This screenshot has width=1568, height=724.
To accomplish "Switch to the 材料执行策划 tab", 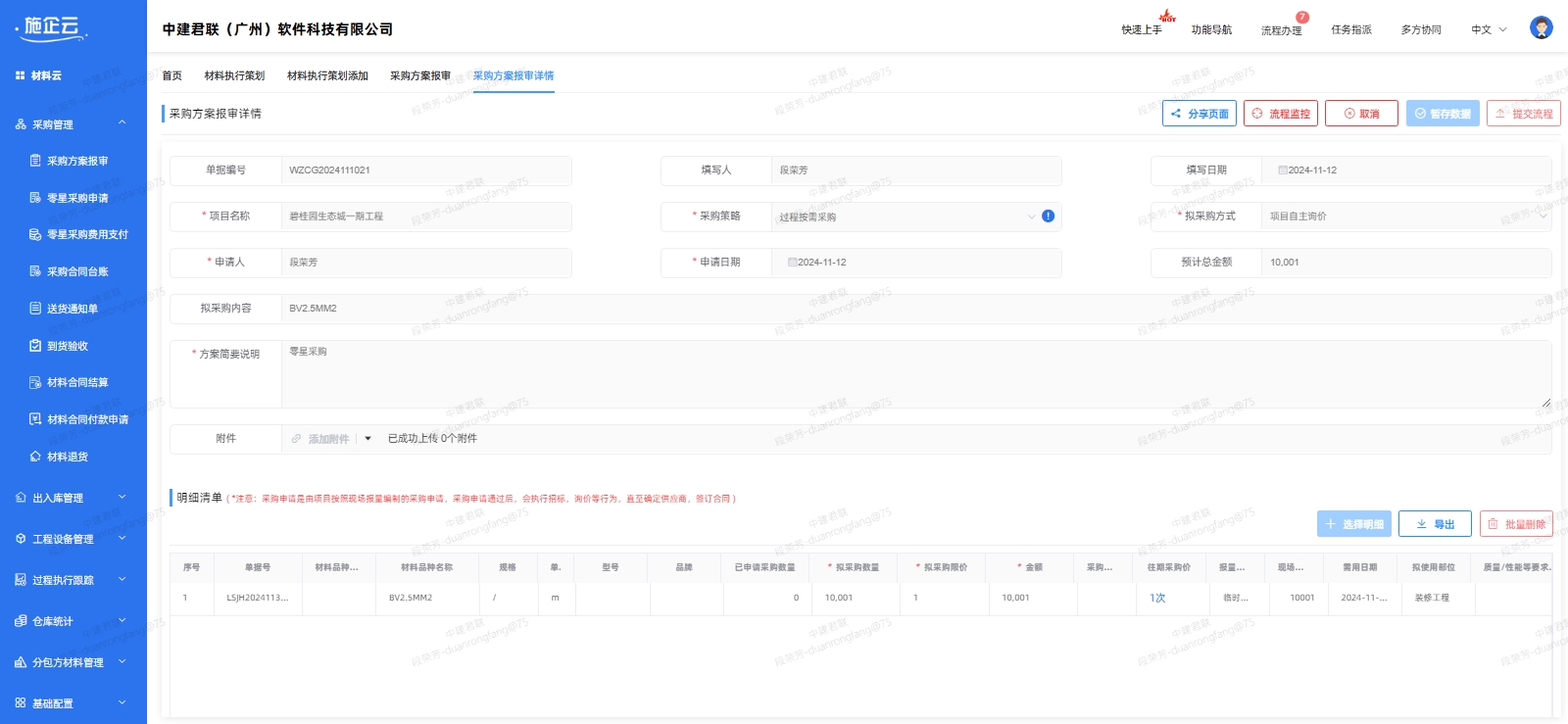I will (x=234, y=75).
